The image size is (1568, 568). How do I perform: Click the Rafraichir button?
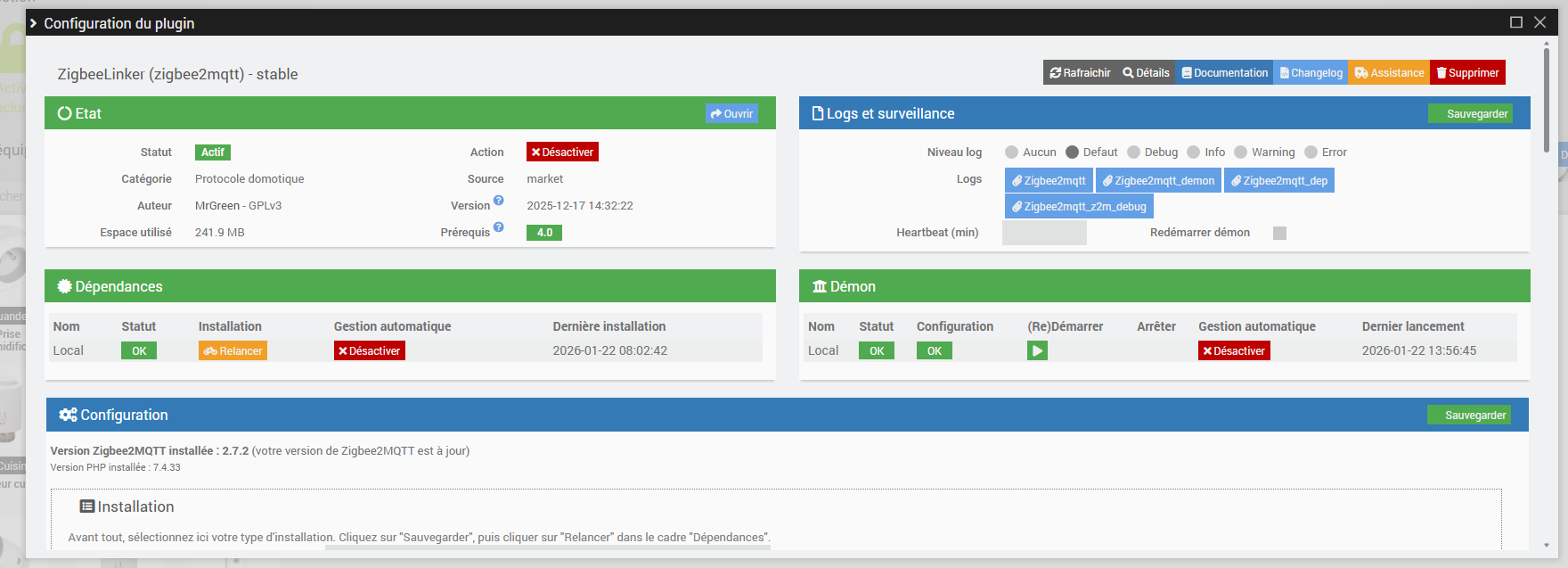pos(1080,73)
